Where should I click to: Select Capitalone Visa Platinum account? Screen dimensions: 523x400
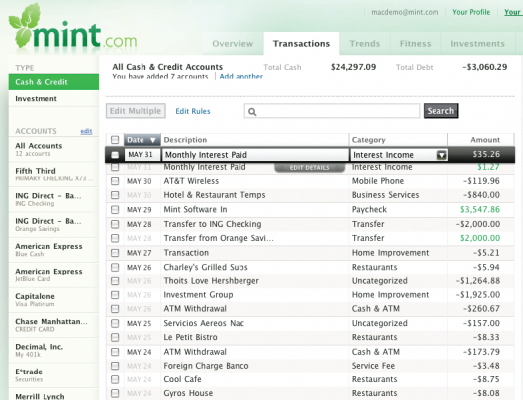(x=54, y=300)
